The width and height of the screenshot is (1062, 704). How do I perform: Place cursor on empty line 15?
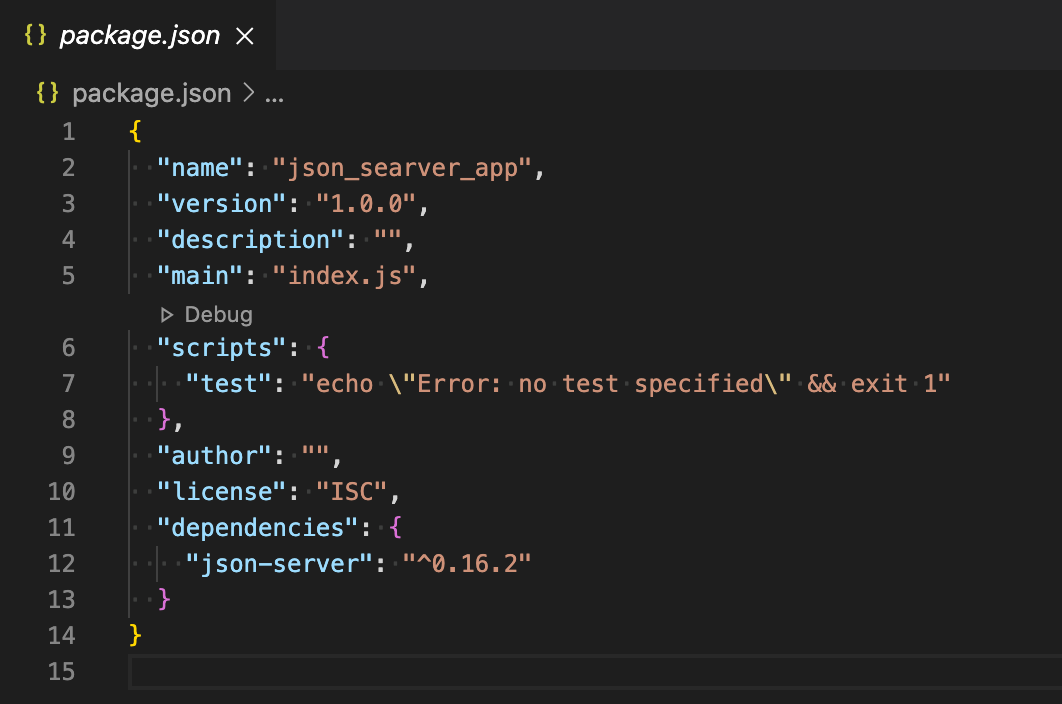[595, 671]
